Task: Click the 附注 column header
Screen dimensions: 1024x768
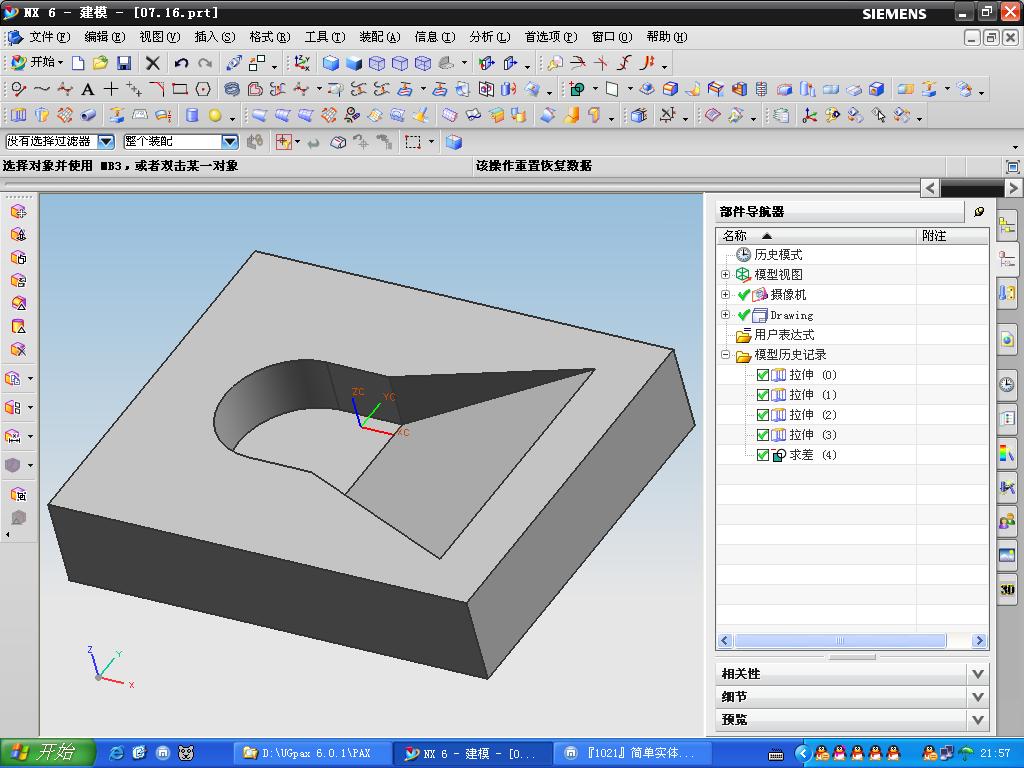Action: (x=952, y=236)
